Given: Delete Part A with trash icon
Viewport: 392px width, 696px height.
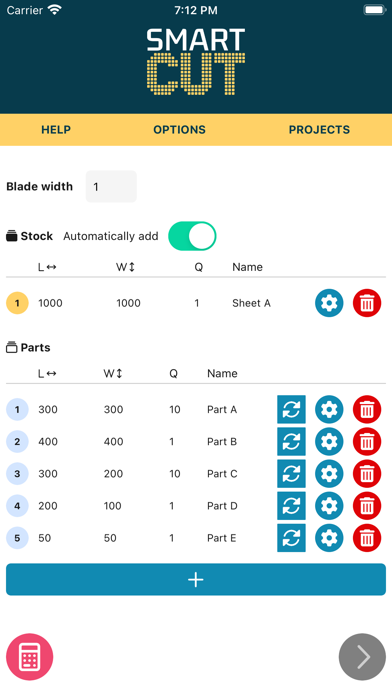Looking at the screenshot, I should 367,409.
